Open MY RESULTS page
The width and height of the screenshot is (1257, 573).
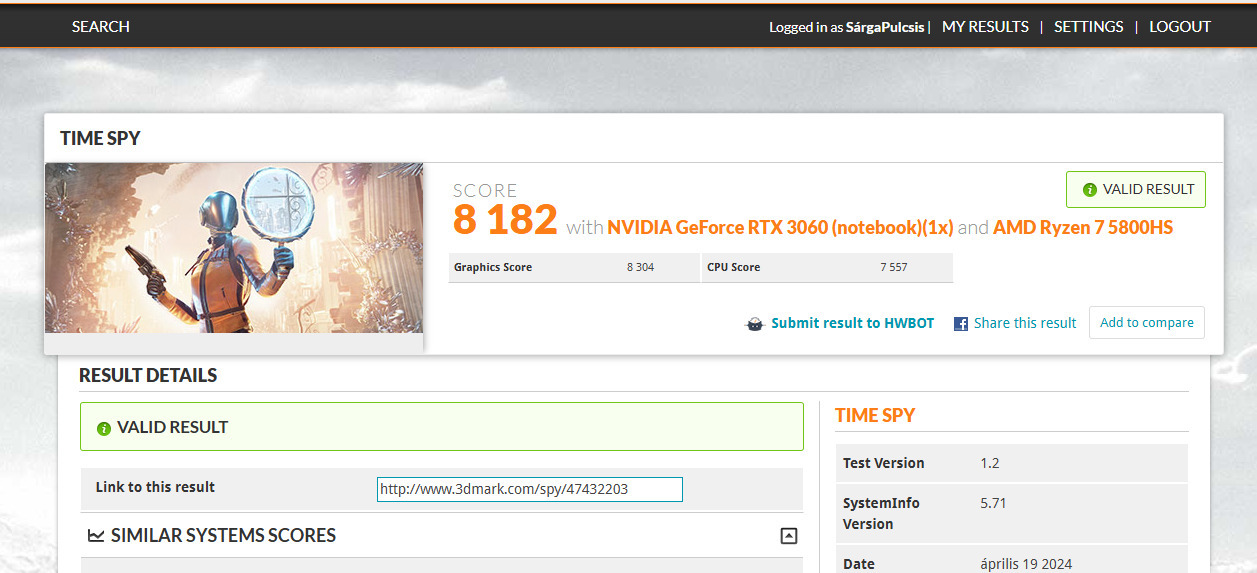pyautogui.click(x=985, y=27)
